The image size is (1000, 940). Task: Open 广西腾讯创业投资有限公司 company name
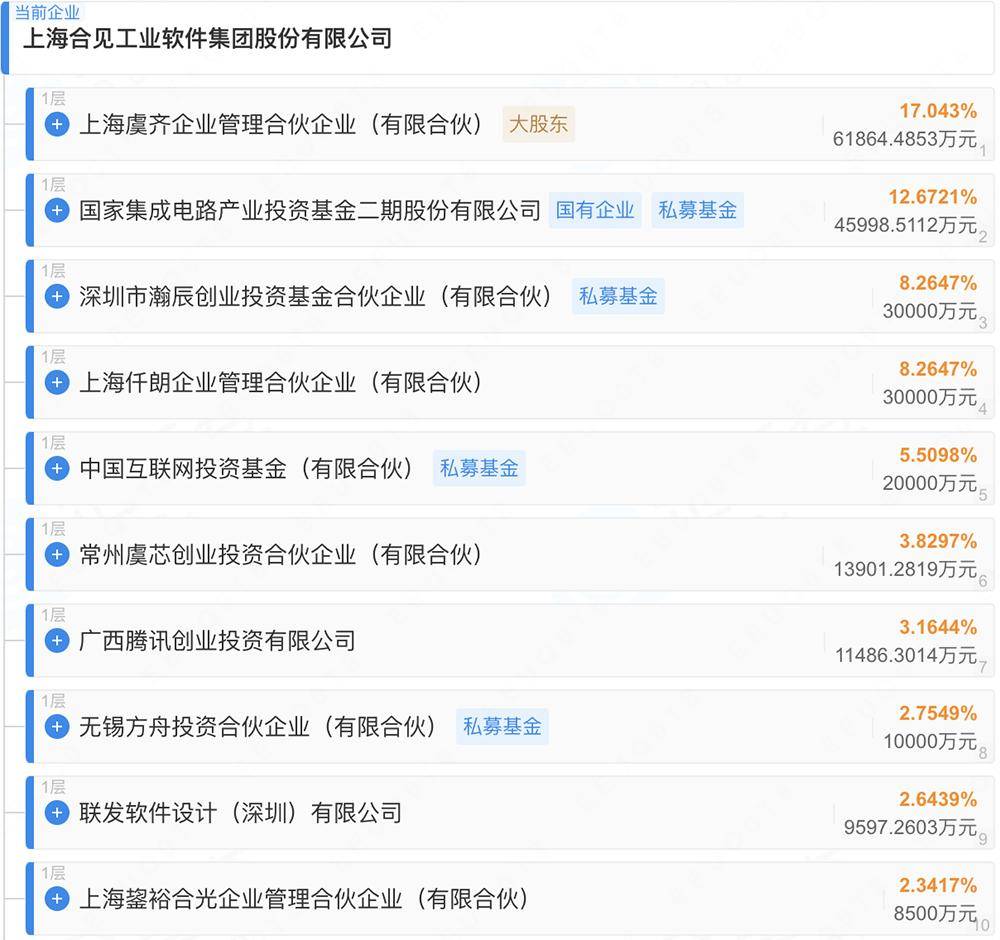click(217, 641)
